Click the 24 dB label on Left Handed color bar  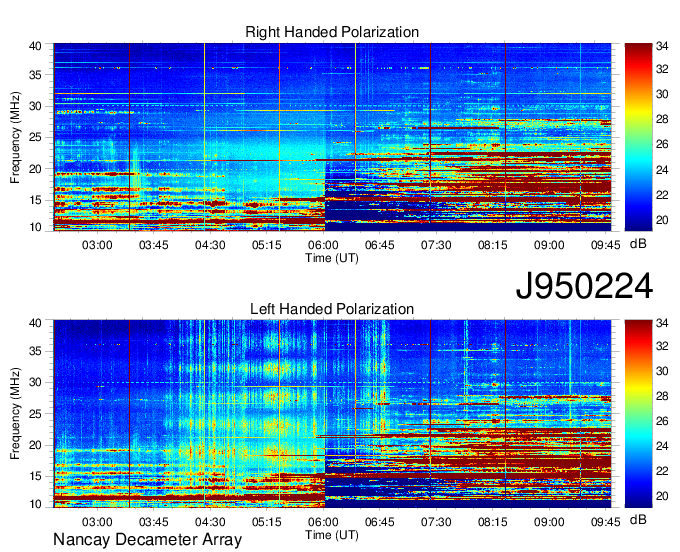pos(662,446)
